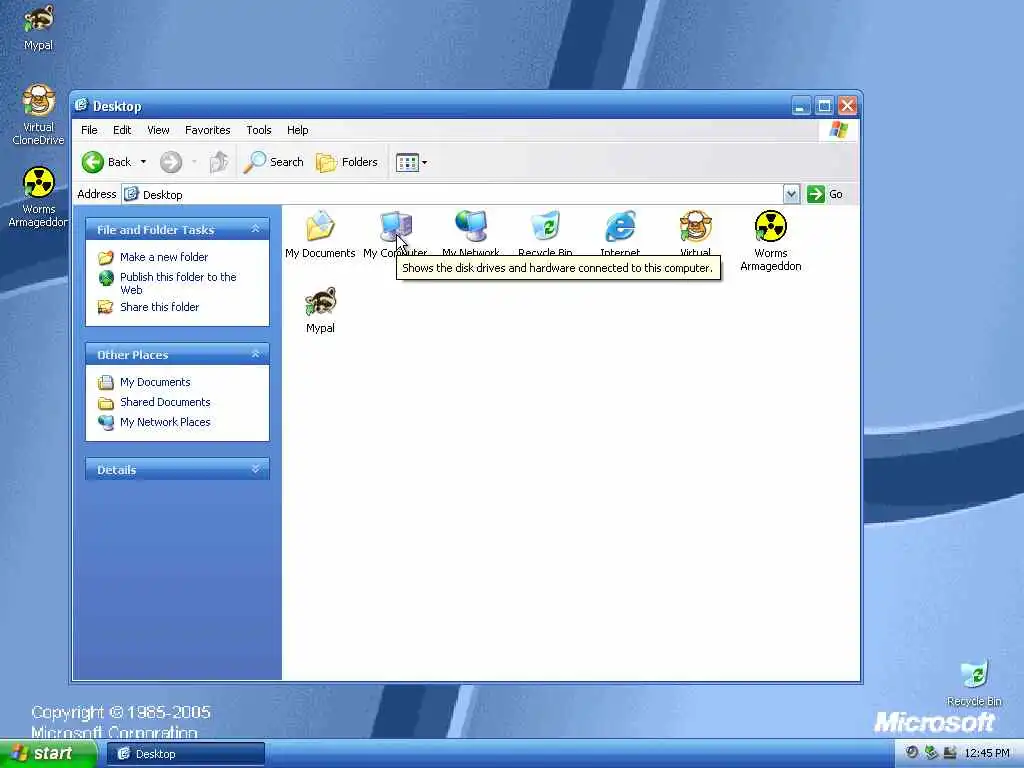Expand the Details panel
Image resolution: width=1024 pixels, height=768 pixels.
pyautogui.click(x=255, y=469)
